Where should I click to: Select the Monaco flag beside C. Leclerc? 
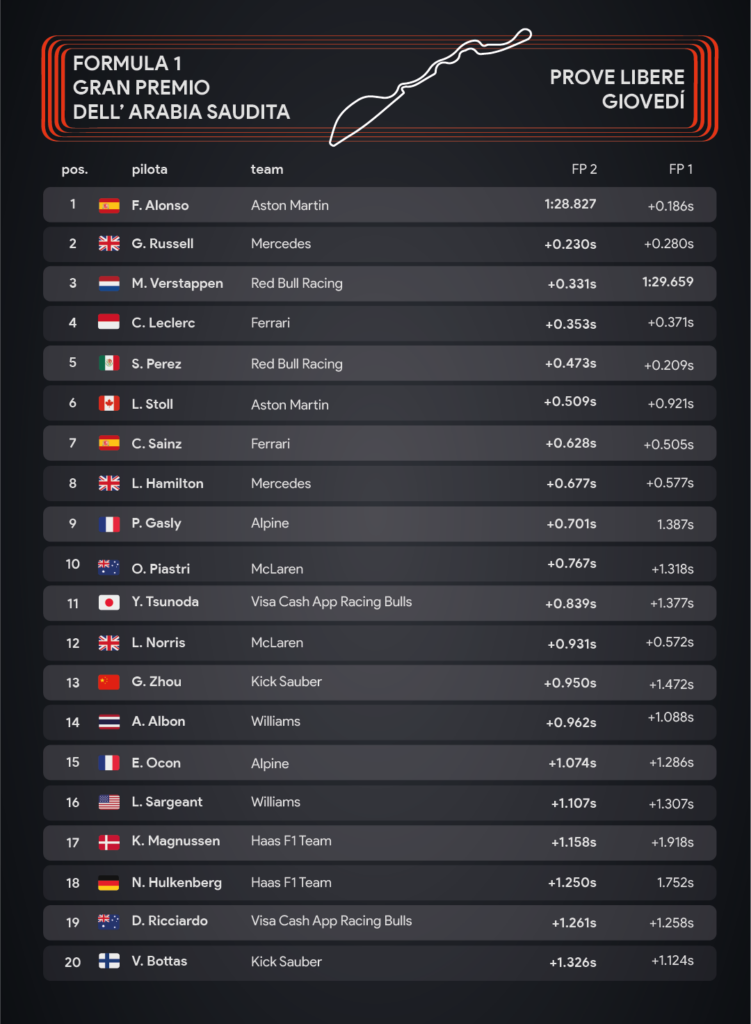(x=109, y=323)
